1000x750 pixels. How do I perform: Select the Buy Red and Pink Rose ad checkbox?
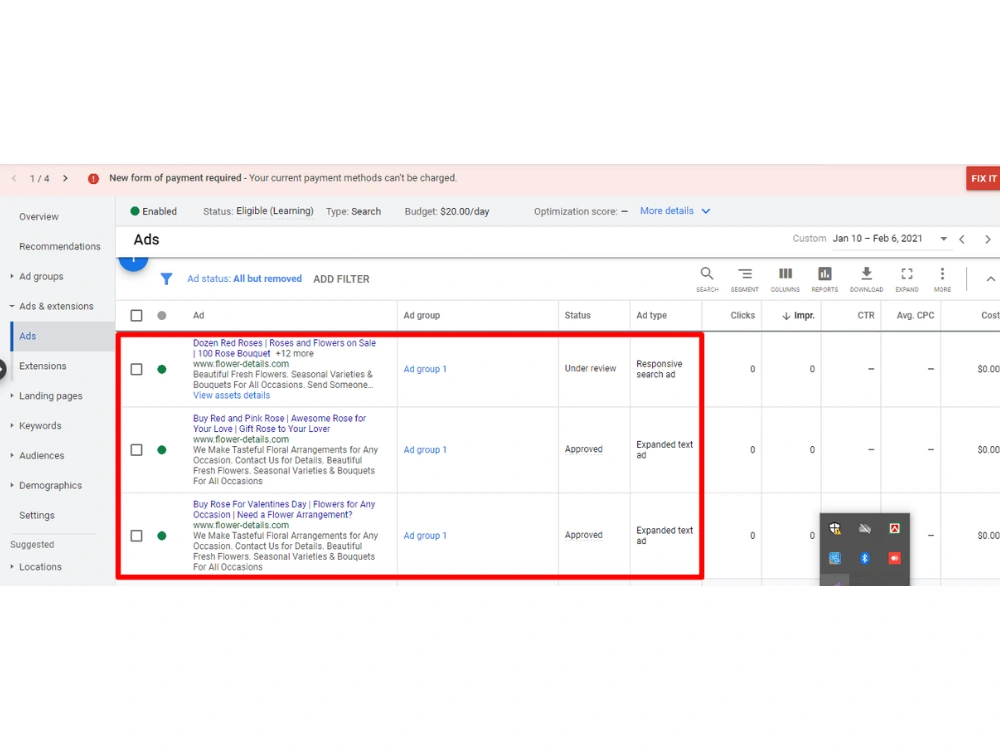tap(136, 450)
